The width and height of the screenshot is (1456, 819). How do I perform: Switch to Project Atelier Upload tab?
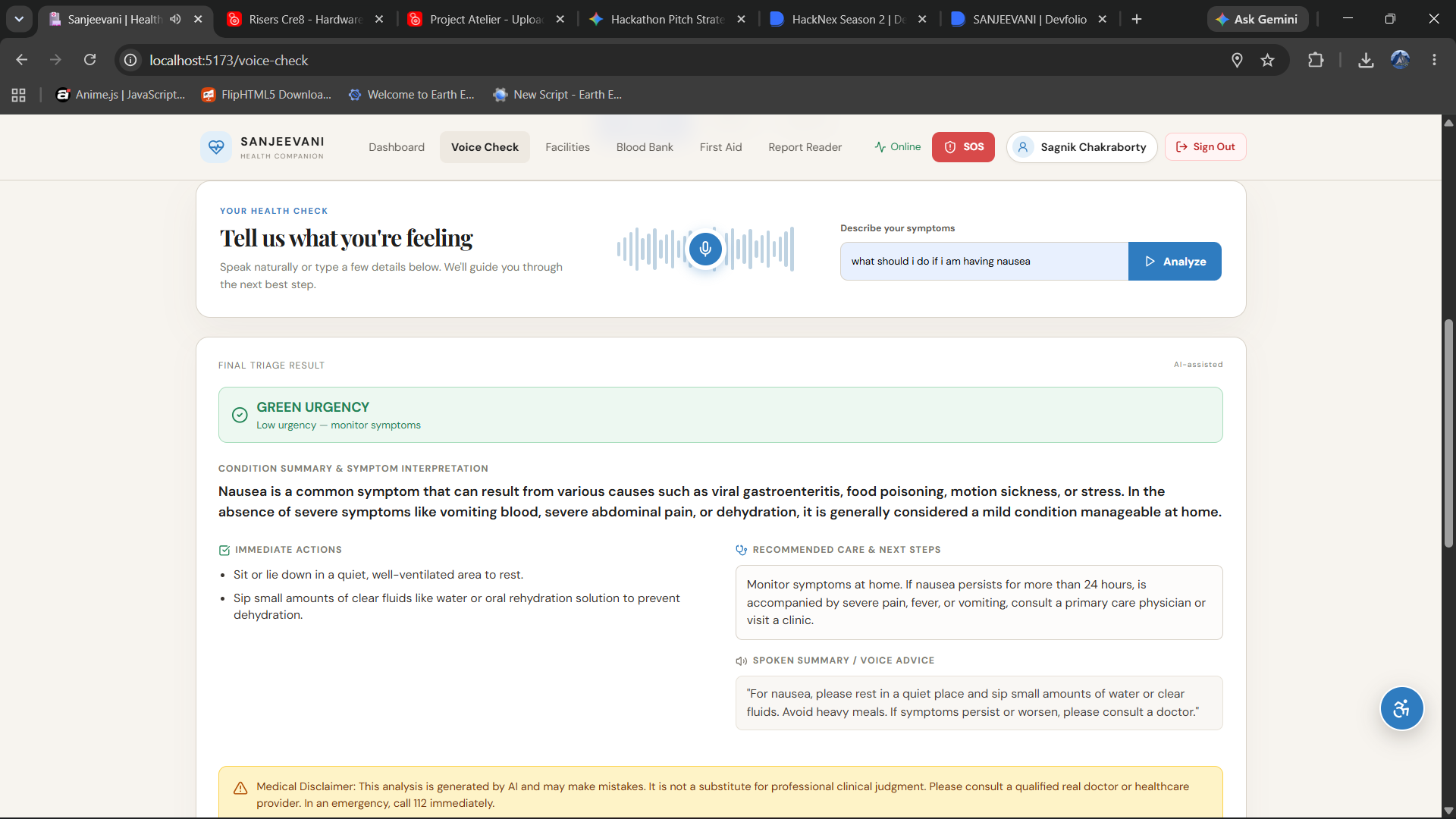(485, 19)
